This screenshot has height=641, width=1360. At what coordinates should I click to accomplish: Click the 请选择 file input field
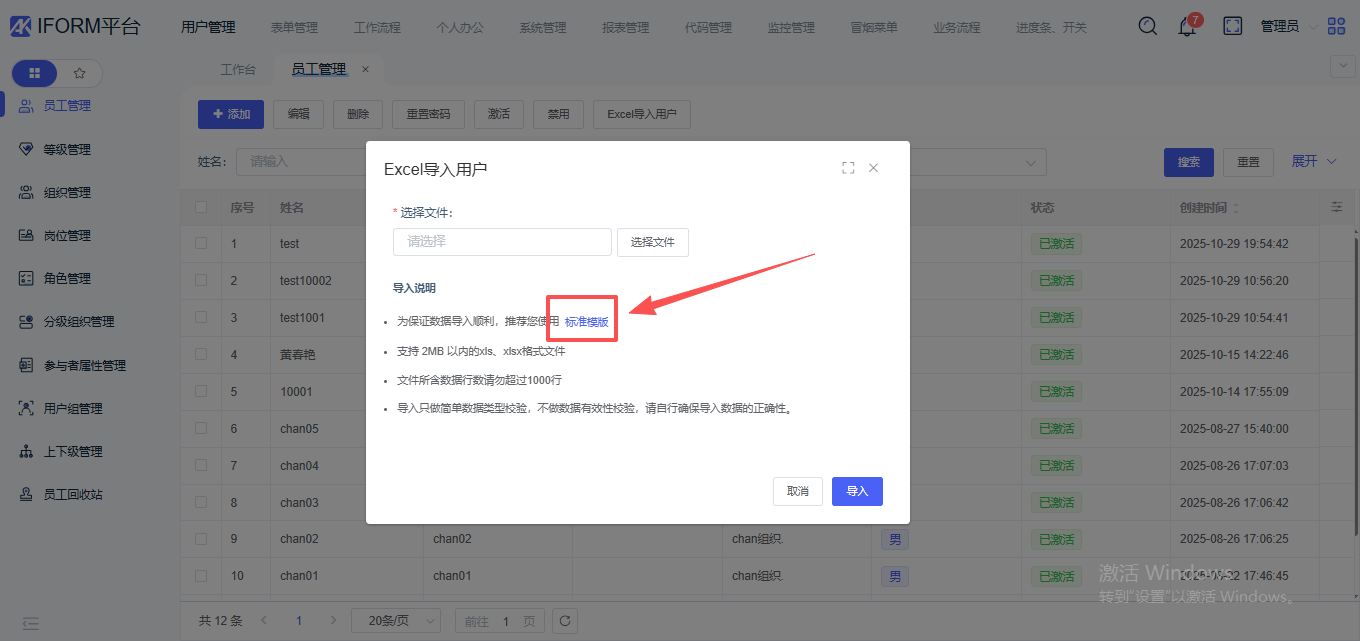(502, 242)
